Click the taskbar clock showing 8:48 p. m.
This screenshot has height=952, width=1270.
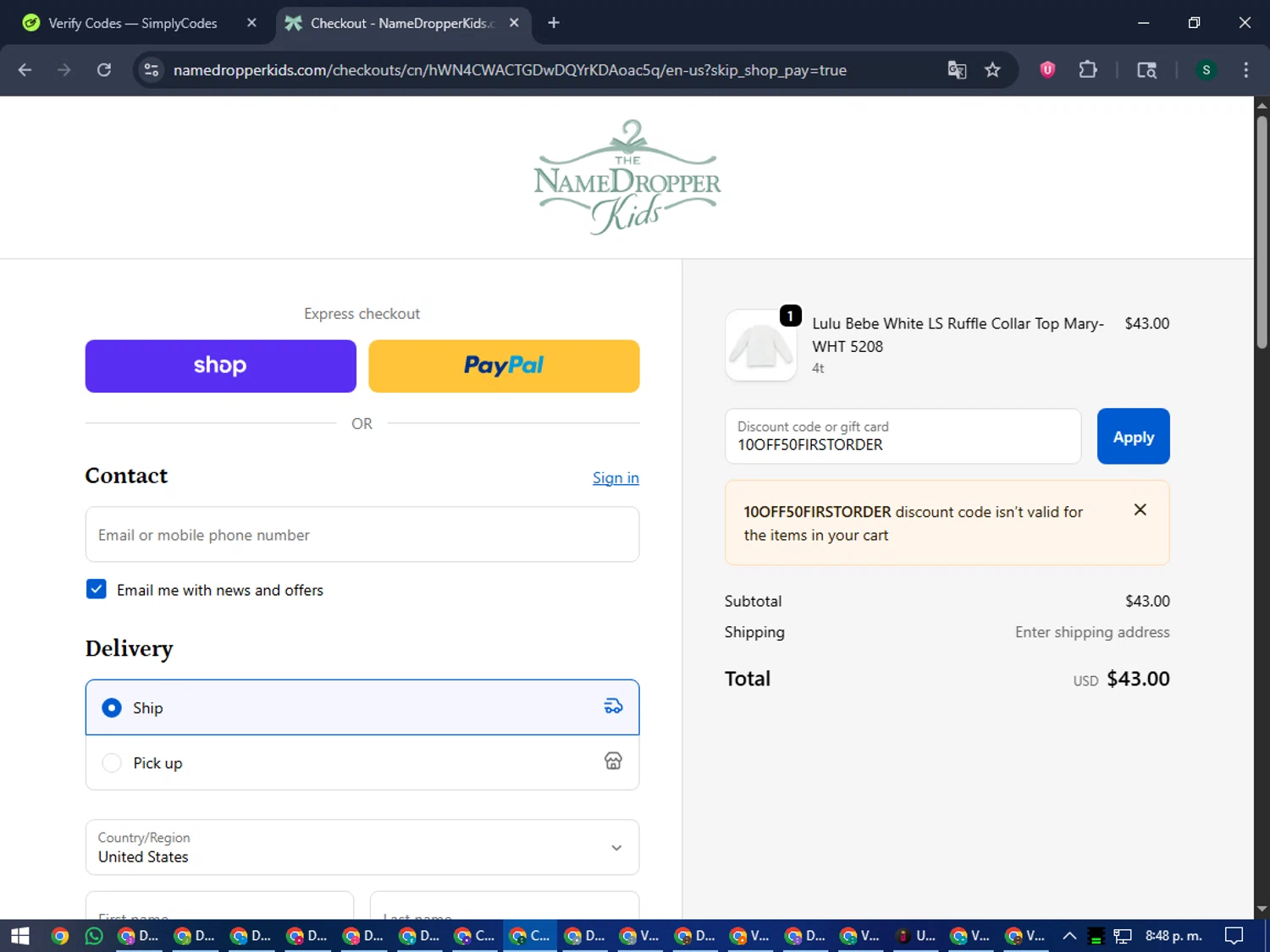pyautogui.click(x=1173, y=936)
